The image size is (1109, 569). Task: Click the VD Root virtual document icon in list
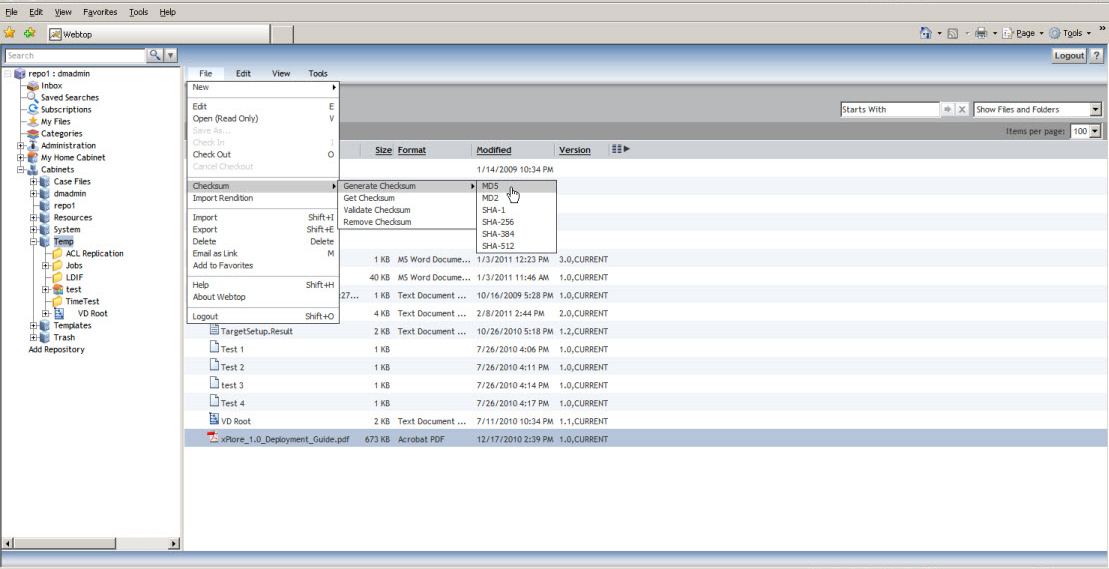tap(214, 420)
